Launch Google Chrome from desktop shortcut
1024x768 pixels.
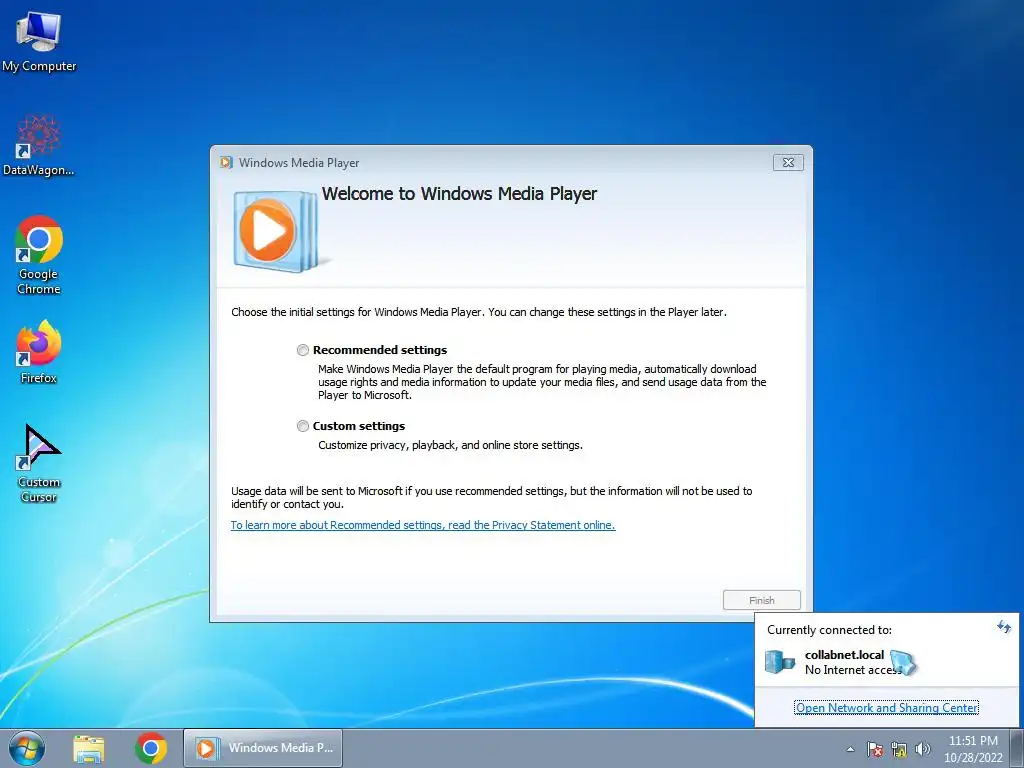39,255
